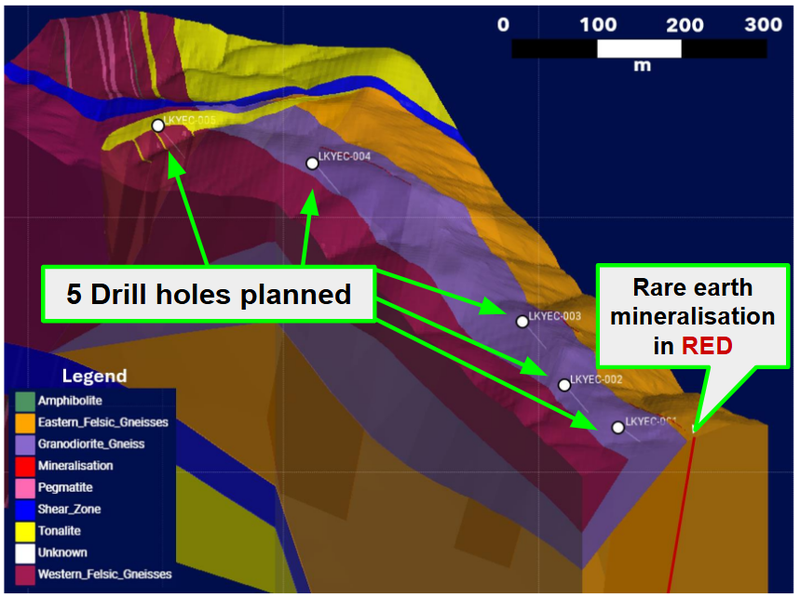Viewport: 800px width, 596px height.
Task: Click the white segment of the scale bar
Action: pyautogui.click(x=639, y=48)
